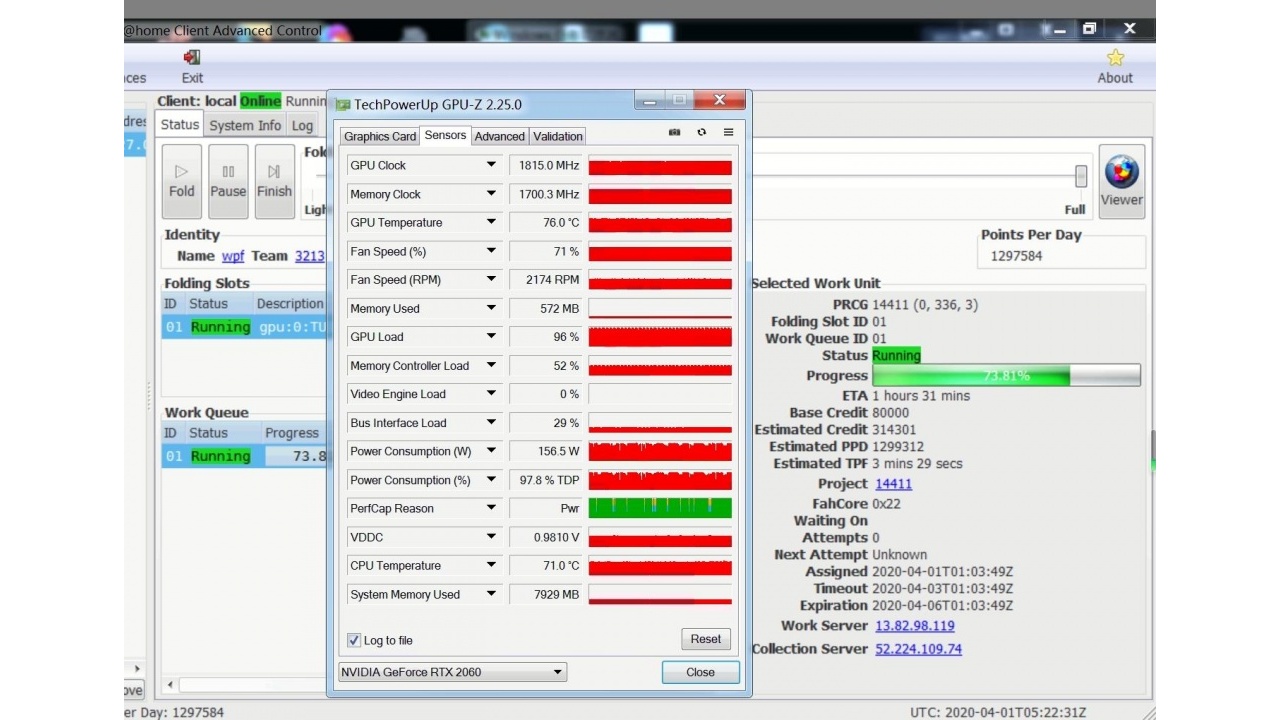Switch to the Graphics Card tab

point(380,136)
